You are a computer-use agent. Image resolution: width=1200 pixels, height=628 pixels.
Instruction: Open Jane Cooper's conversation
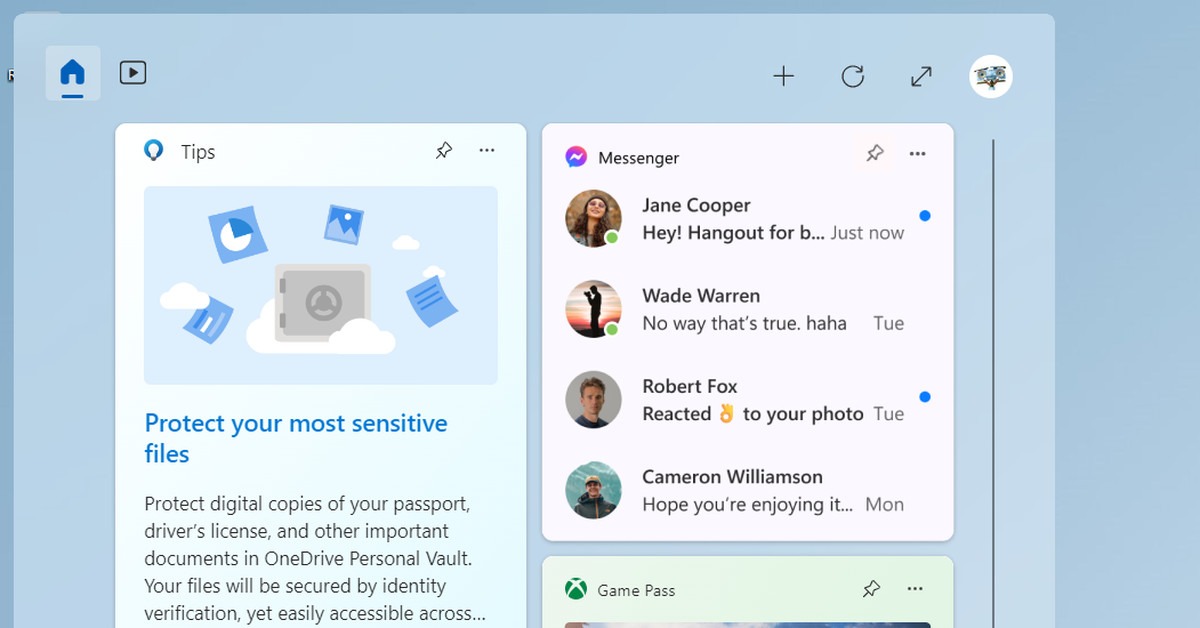(x=748, y=219)
